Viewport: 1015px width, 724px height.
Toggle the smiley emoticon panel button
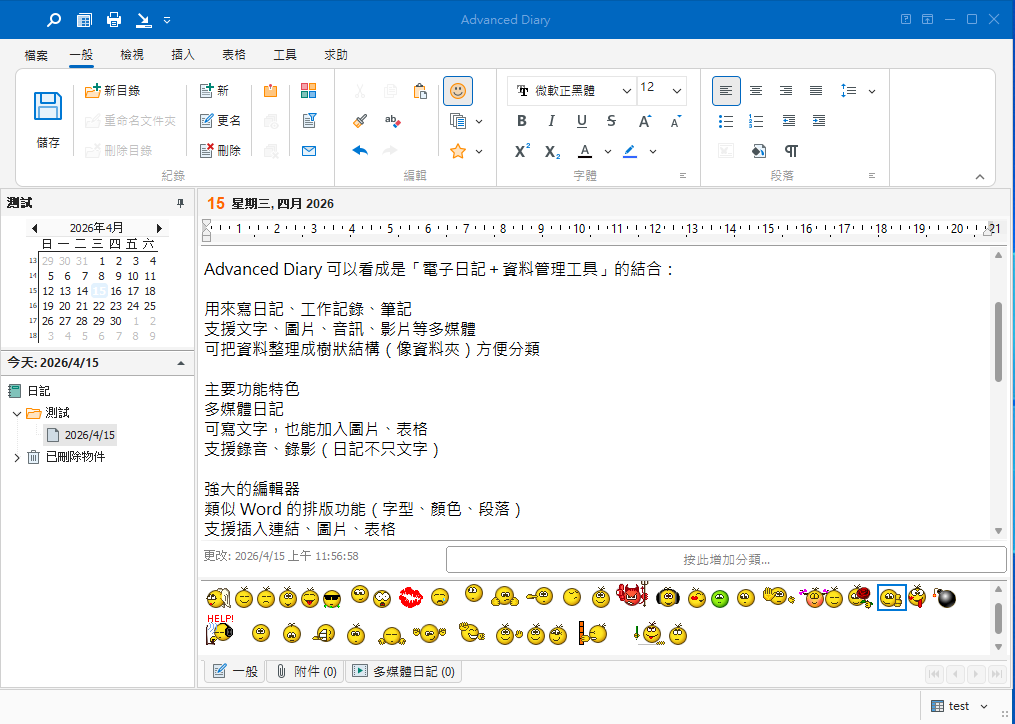tap(458, 91)
